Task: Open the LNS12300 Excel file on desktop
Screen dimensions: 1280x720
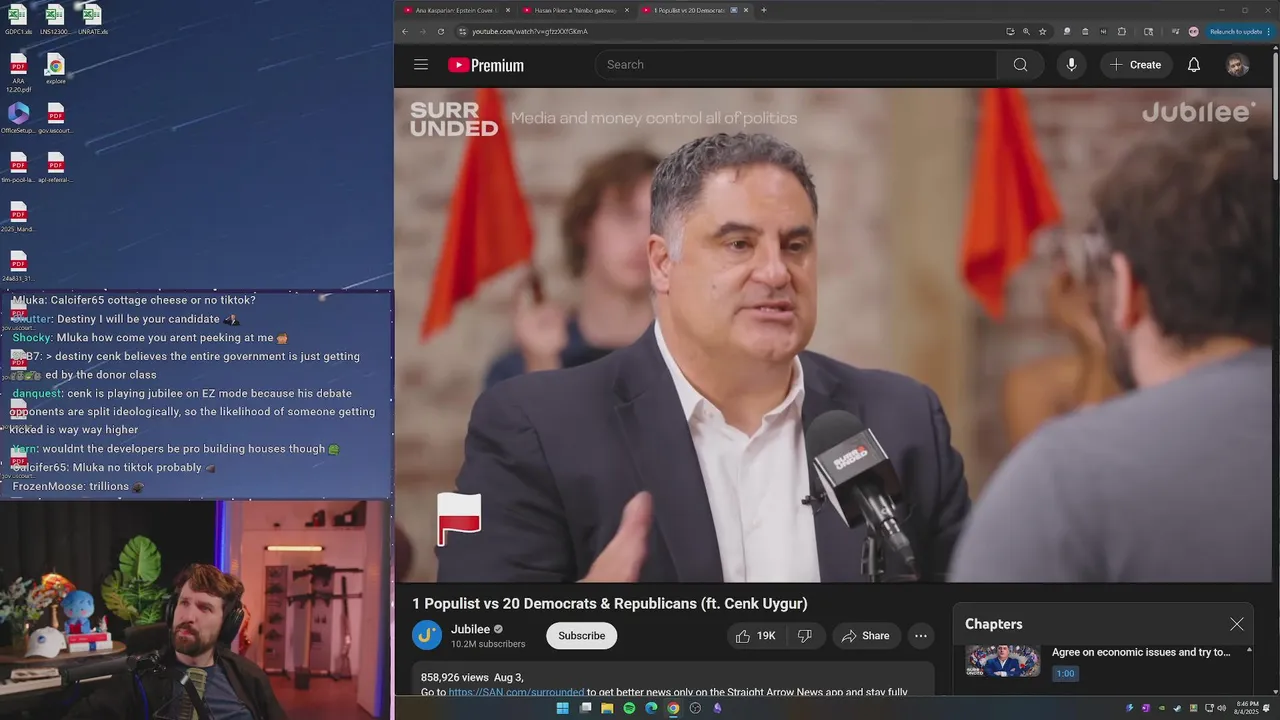Action: click(55, 19)
